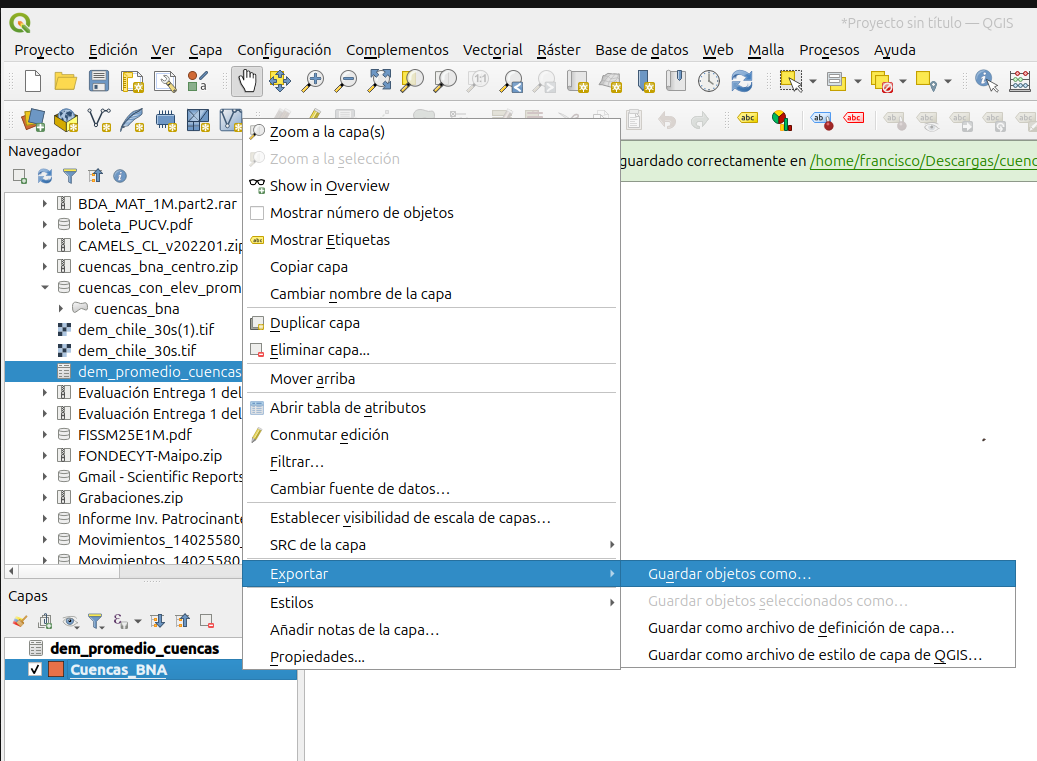Click the Remove Layer icon in Capas toolbar
The width and height of the screenshot is (1037, 761).
pyautogui.click(x=207, y=621)
